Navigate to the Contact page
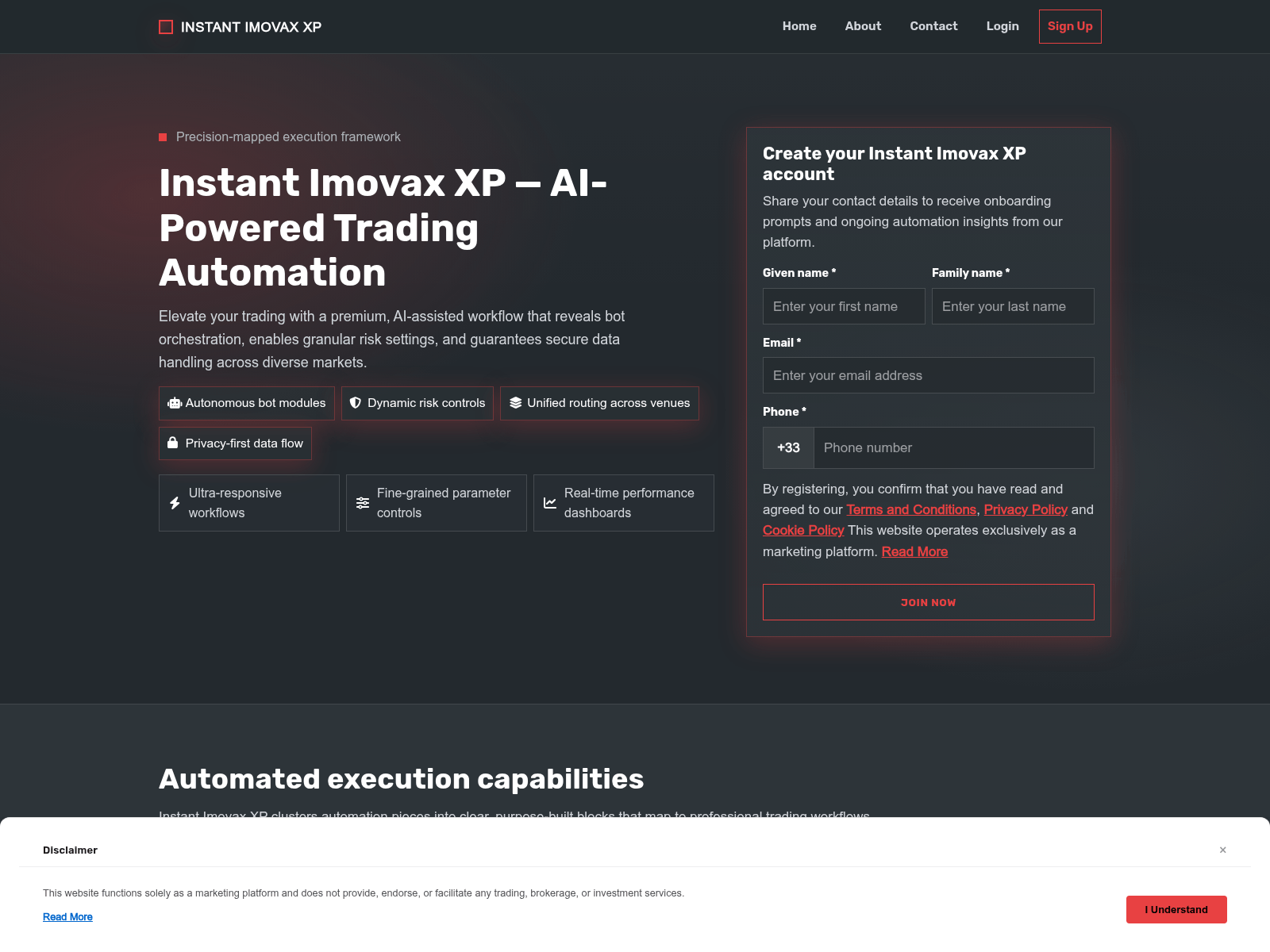The width and height of the screenshot is (1270, 952). pyautogui.click(x=933, y=26)
